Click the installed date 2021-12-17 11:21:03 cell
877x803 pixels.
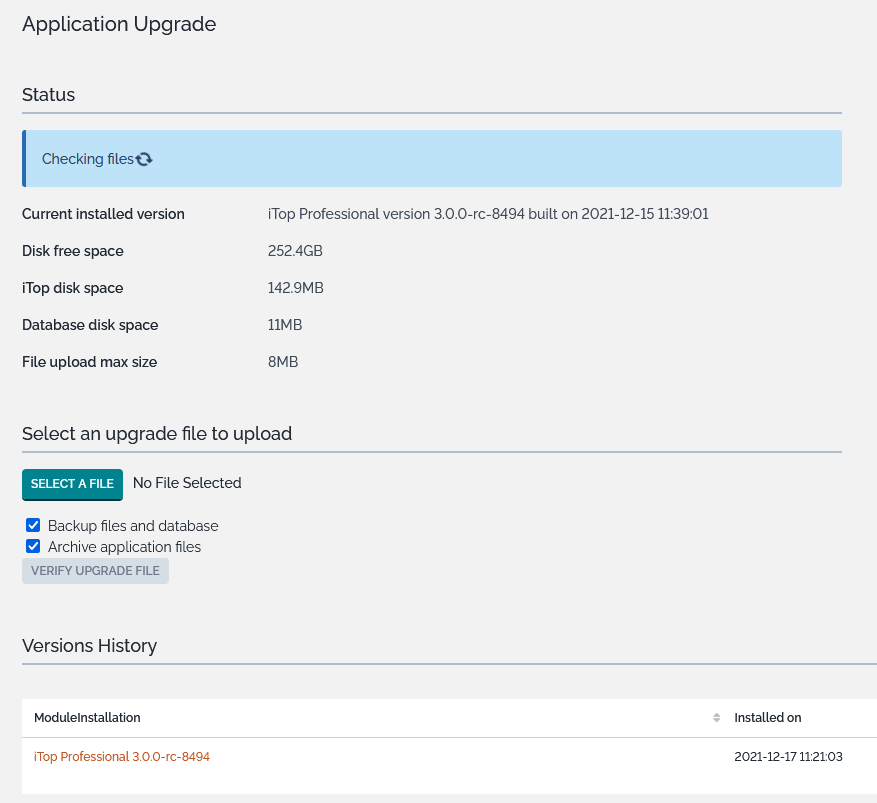pos(788,757)
